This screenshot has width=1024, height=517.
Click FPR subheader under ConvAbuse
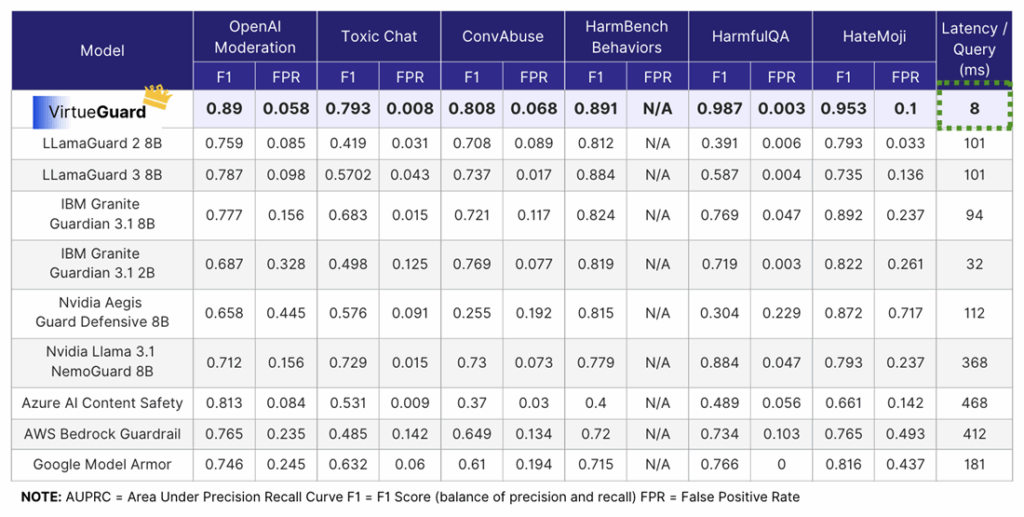coord(534,77)
